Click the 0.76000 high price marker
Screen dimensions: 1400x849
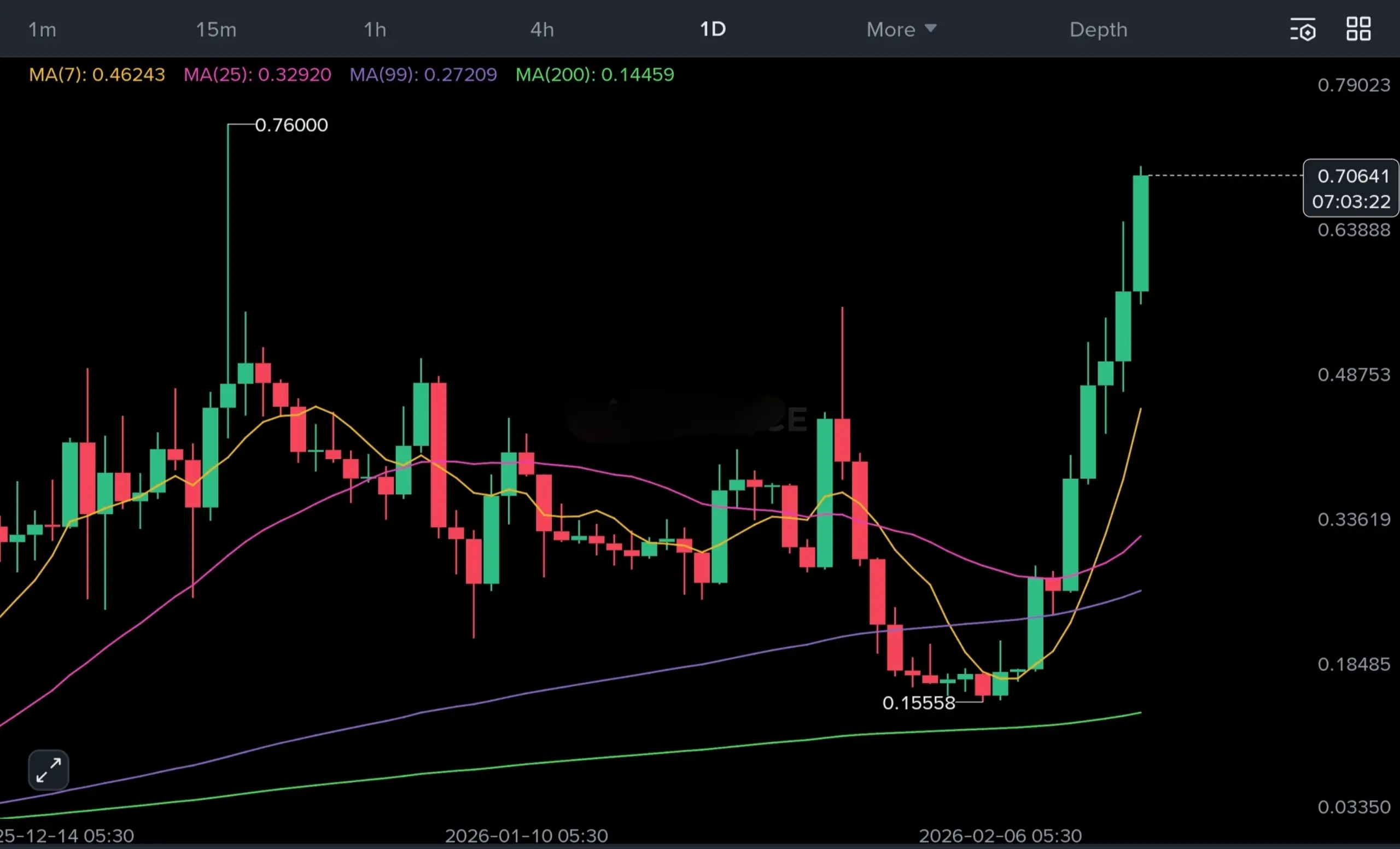coord(291,125)
